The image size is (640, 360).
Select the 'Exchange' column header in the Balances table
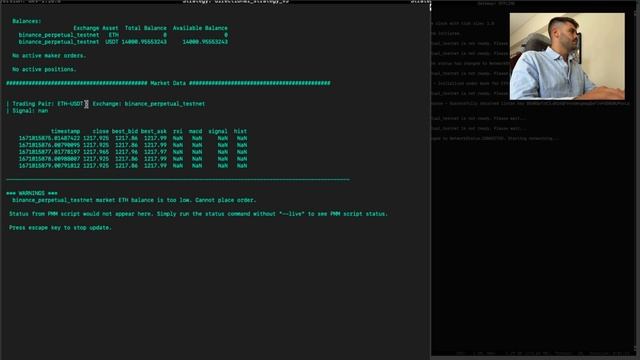tap(86, 28)
